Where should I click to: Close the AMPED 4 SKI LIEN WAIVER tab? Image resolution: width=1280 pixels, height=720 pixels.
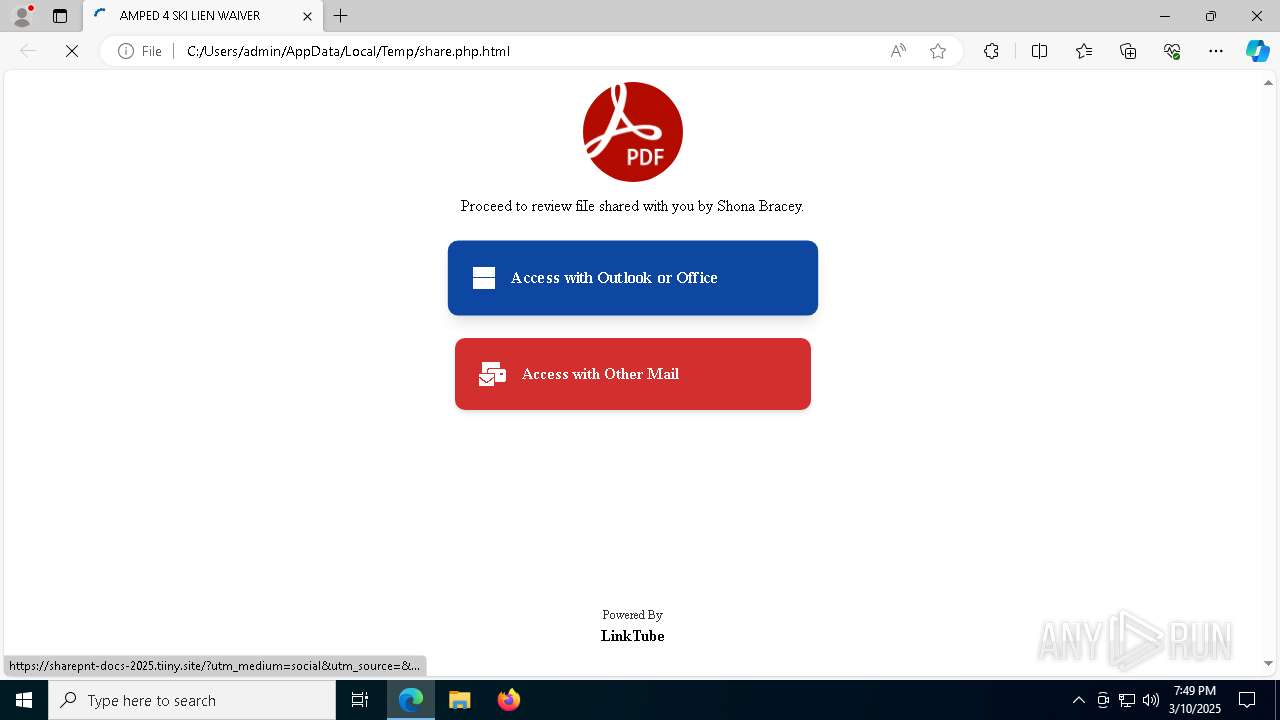click(307, 16)
